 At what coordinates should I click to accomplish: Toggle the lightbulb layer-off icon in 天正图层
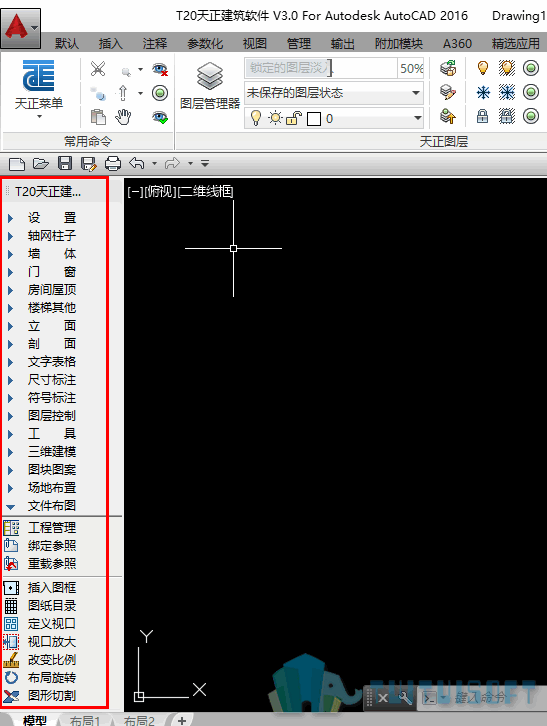tap(483, 68)
